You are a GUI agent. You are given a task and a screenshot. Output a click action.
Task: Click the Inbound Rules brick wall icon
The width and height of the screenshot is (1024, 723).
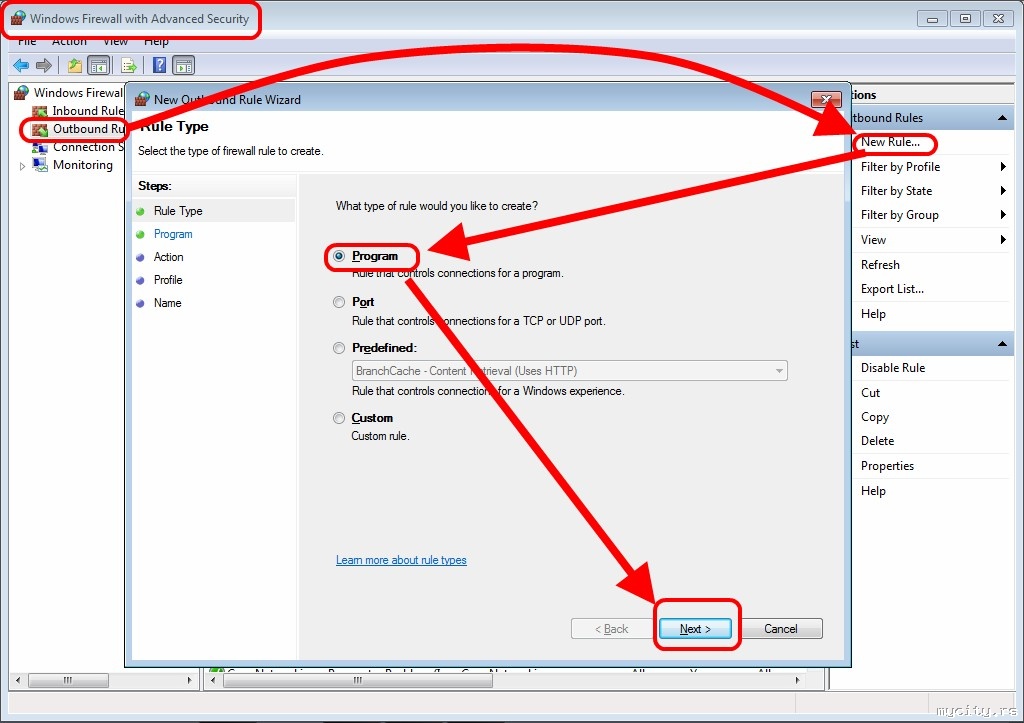[x=40, y=111]
